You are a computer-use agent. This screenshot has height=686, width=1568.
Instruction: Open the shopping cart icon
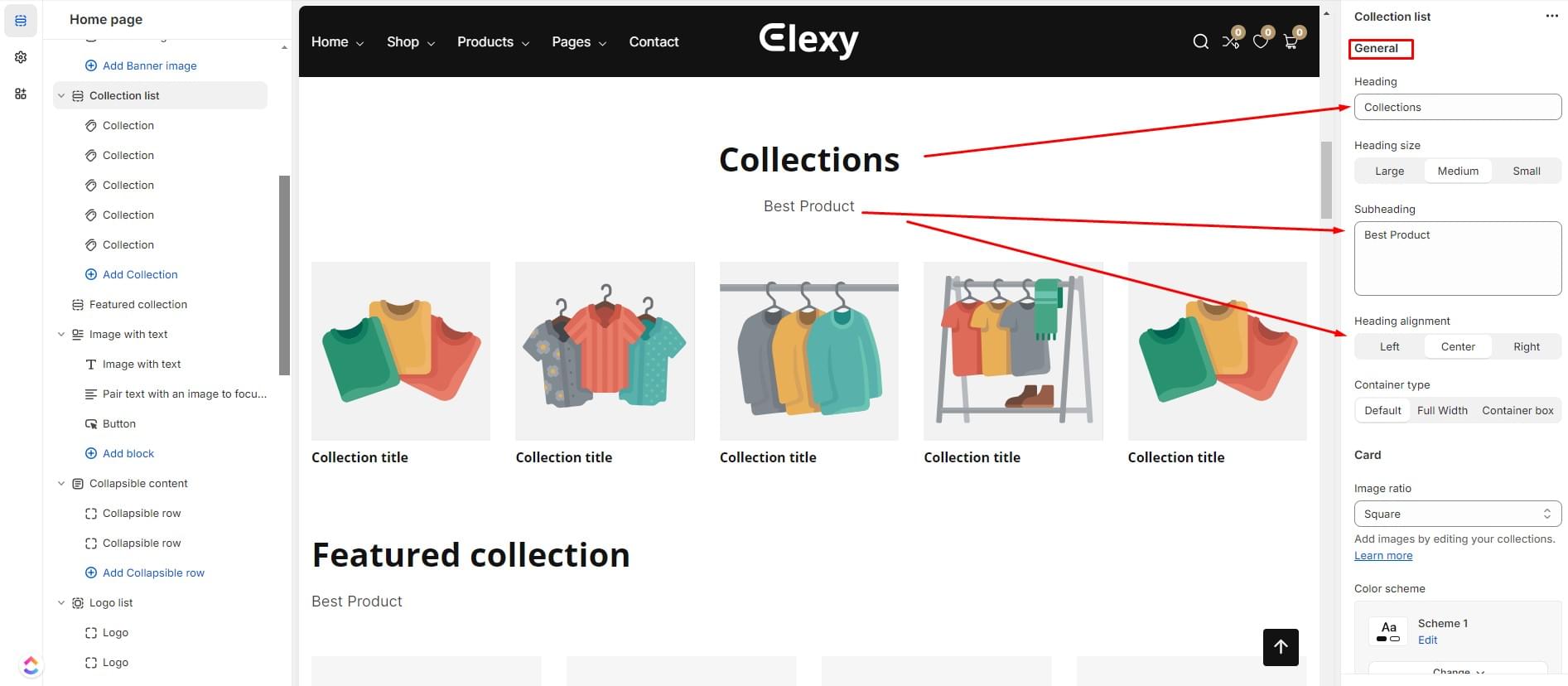1291,41
